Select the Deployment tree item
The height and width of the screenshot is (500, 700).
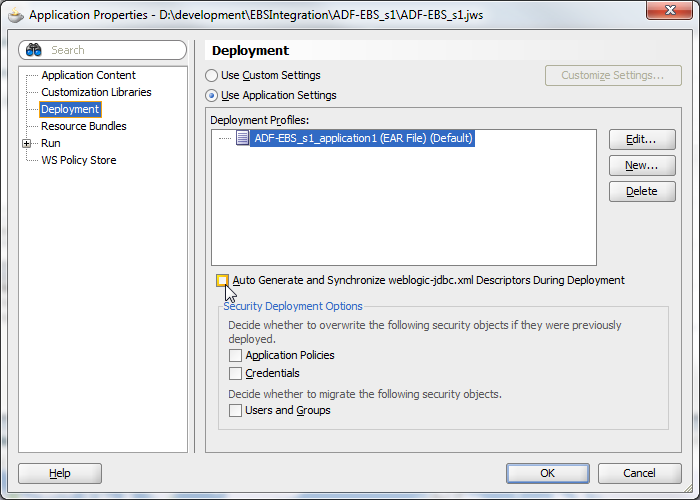(x=70, y=109)
